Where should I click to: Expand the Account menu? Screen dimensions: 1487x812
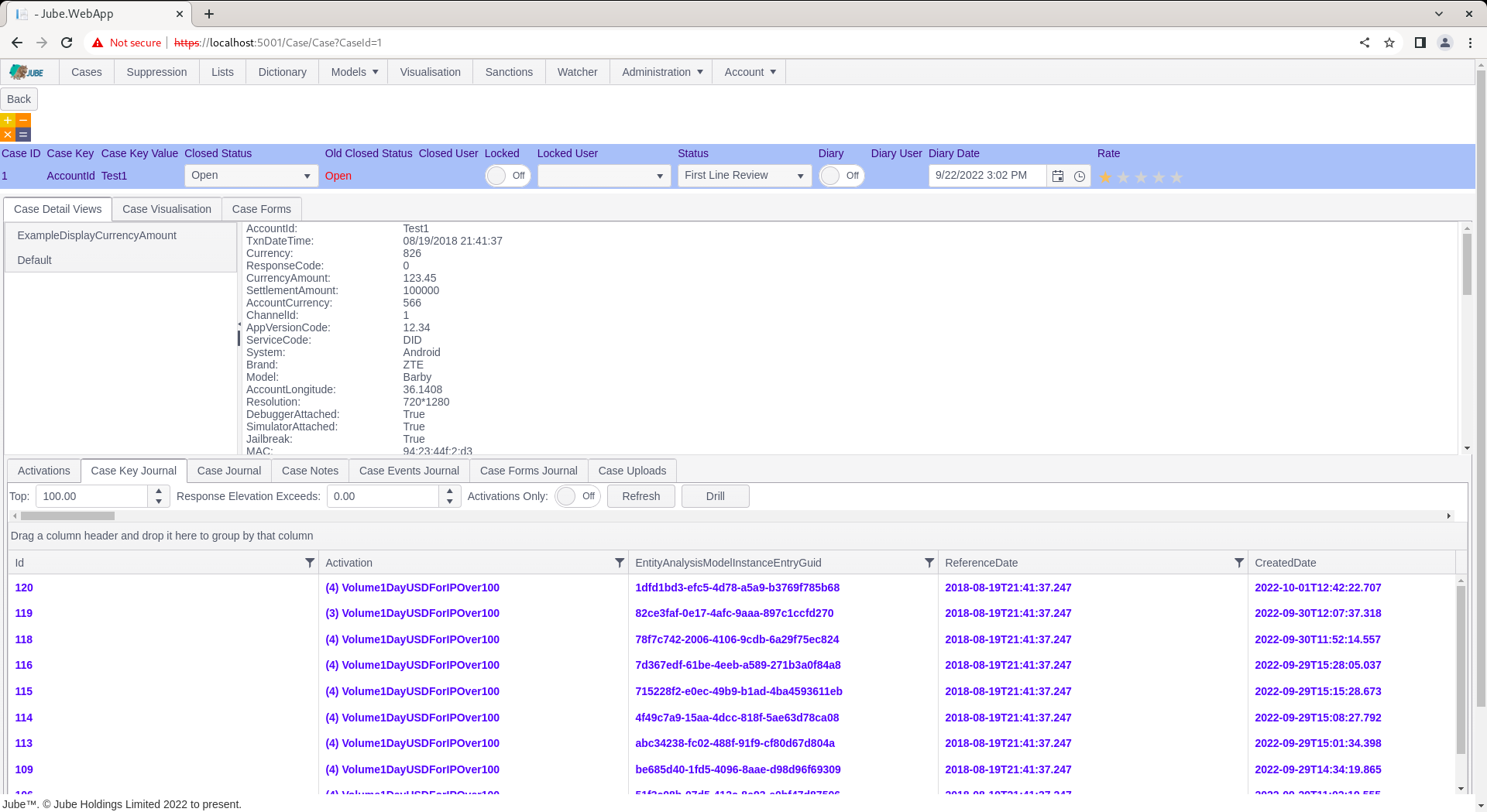tap(750, 72)
